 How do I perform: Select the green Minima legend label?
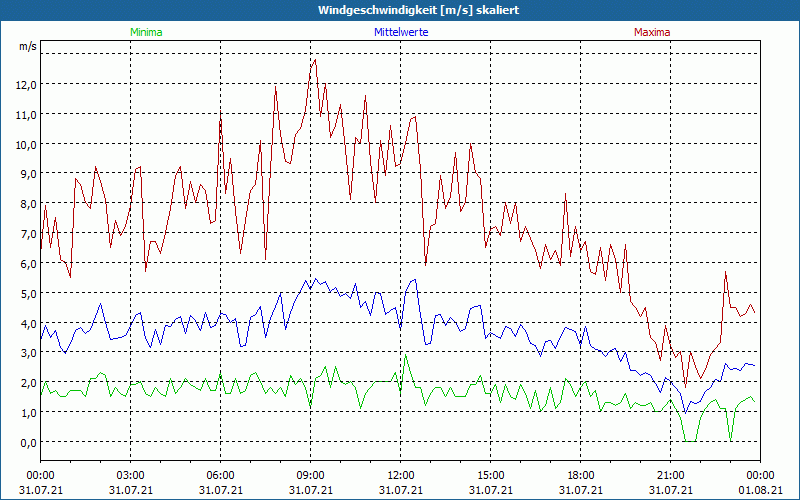pos(146,32)
